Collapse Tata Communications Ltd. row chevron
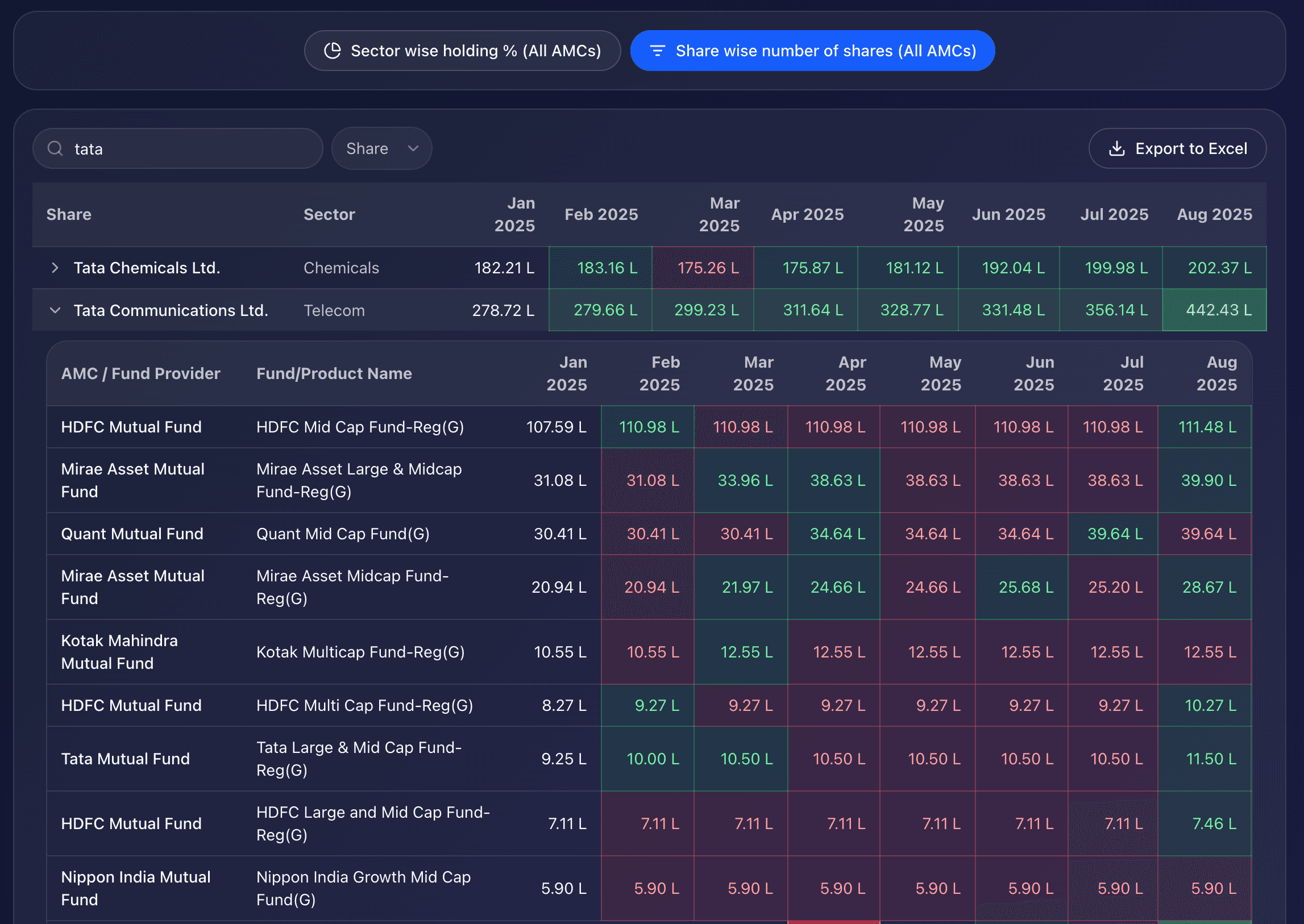 click(x=55, y=310)
